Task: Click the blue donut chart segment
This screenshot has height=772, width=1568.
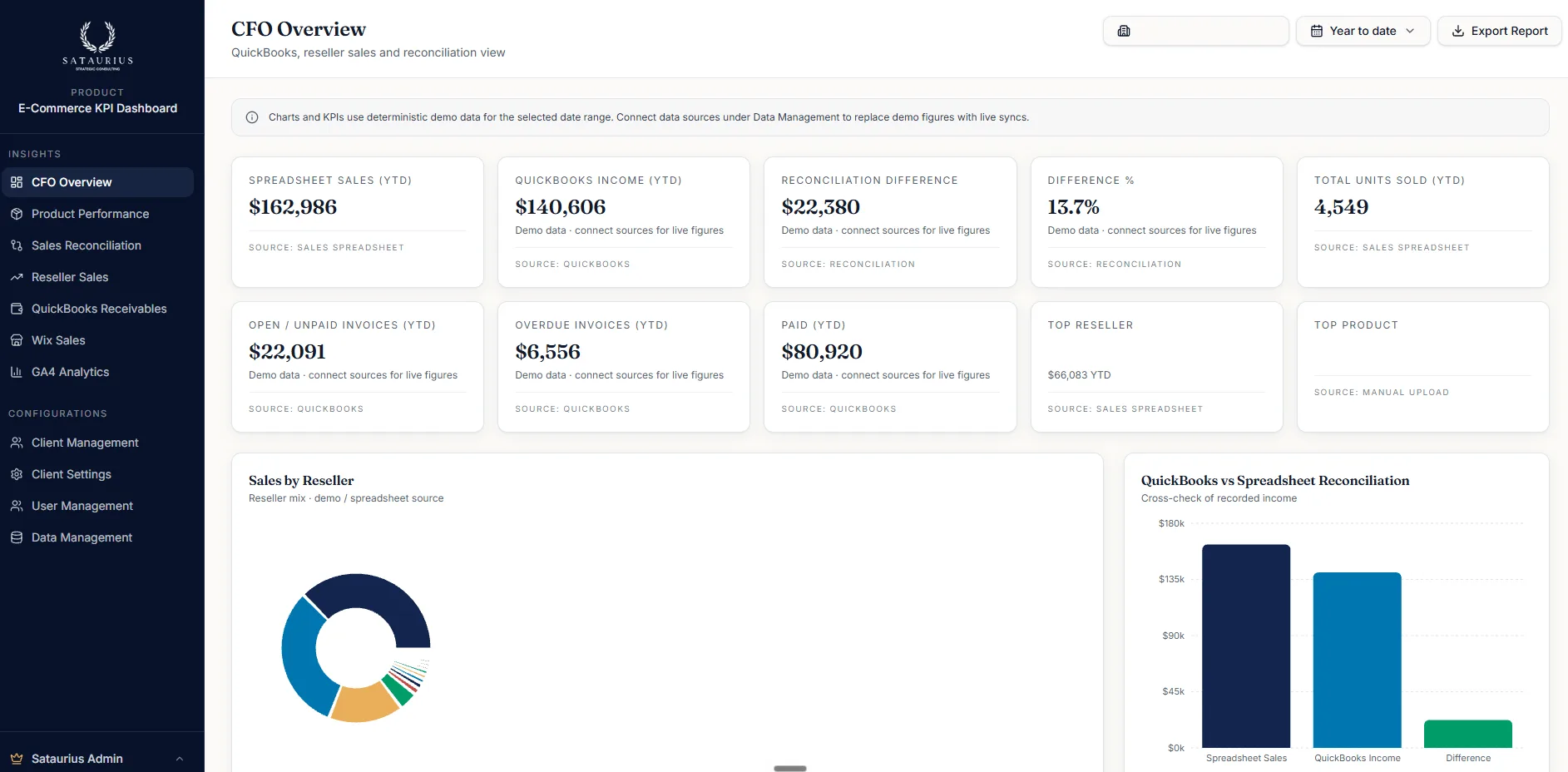Action: tap(301, 657)
